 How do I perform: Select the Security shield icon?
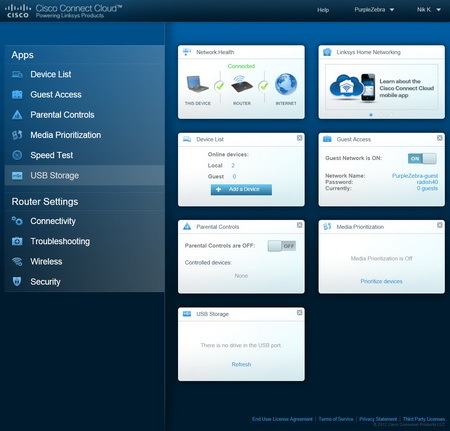17,282
